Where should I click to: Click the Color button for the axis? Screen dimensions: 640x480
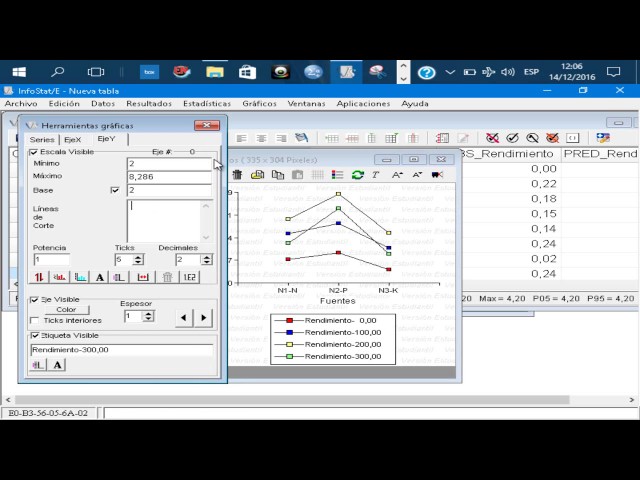coord(66,310)
